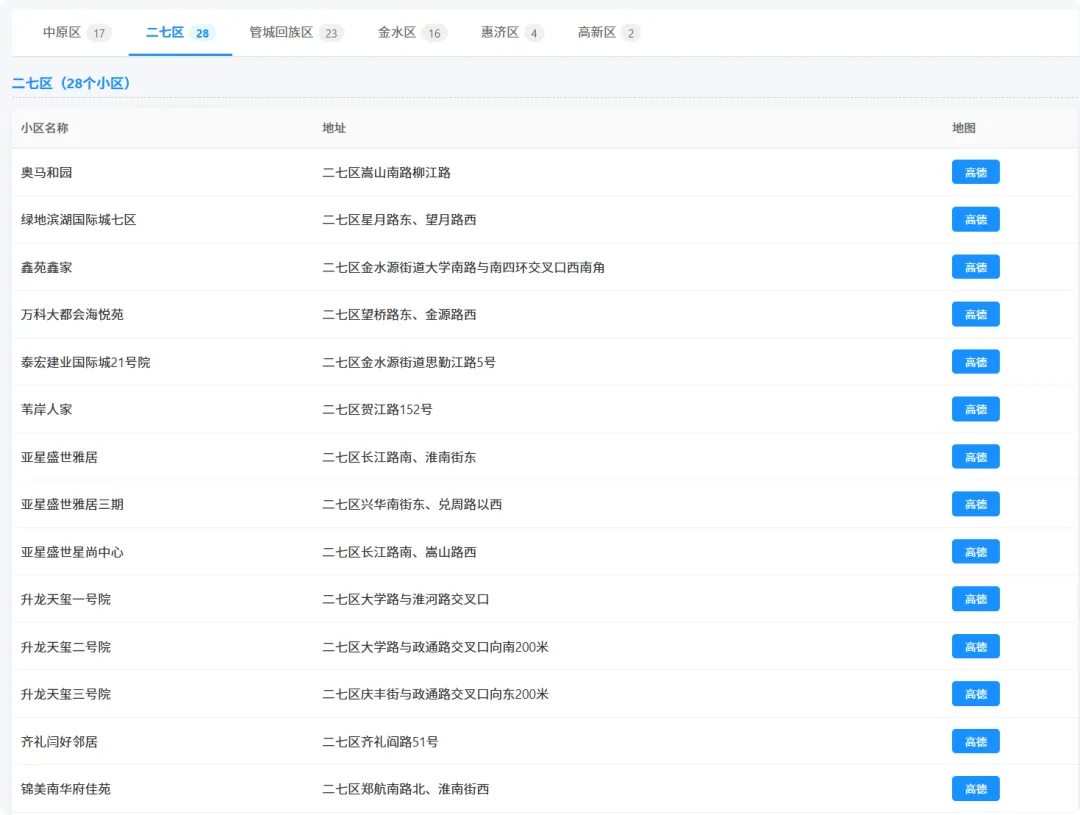
Task: Click the 小区名称 column header
Action: (45, 127)
